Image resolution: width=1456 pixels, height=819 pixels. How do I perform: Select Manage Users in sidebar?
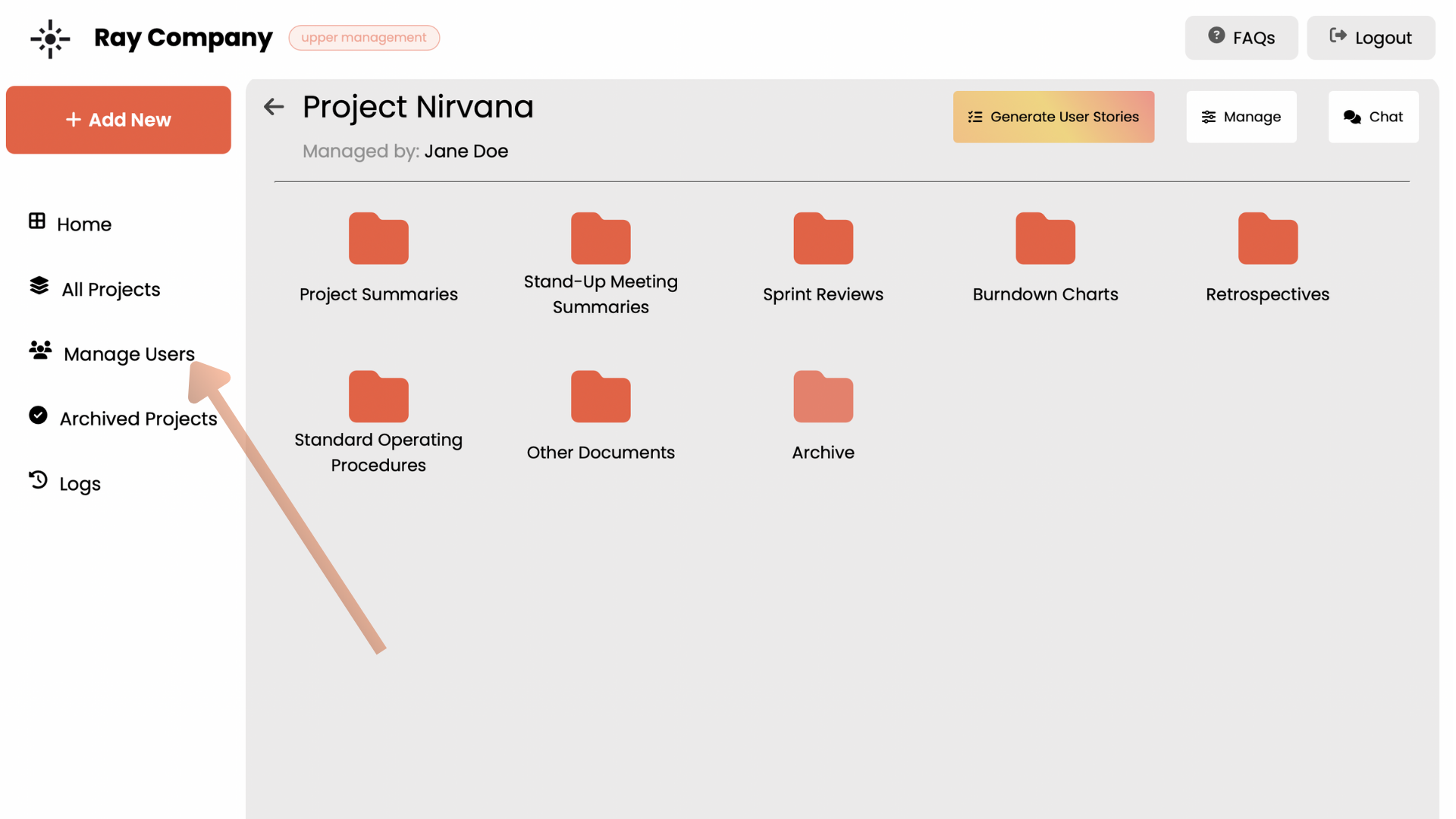tap(128, 354)
